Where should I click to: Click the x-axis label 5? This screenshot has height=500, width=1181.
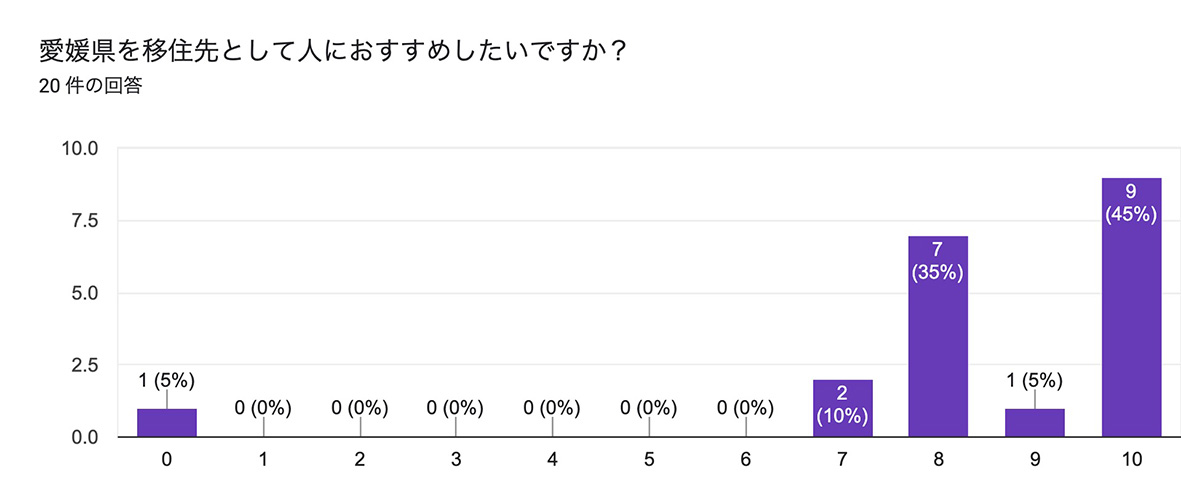649,459
